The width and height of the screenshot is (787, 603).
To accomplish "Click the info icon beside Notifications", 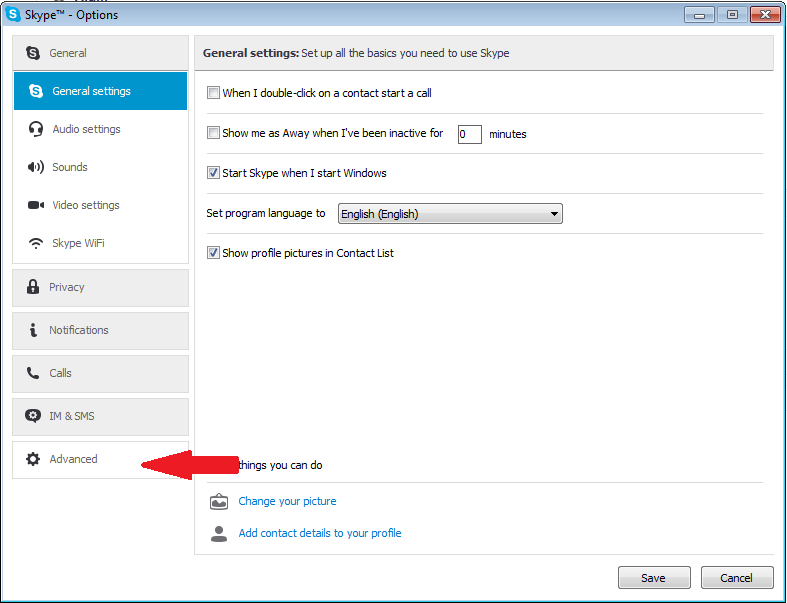I will click(33, 330).
